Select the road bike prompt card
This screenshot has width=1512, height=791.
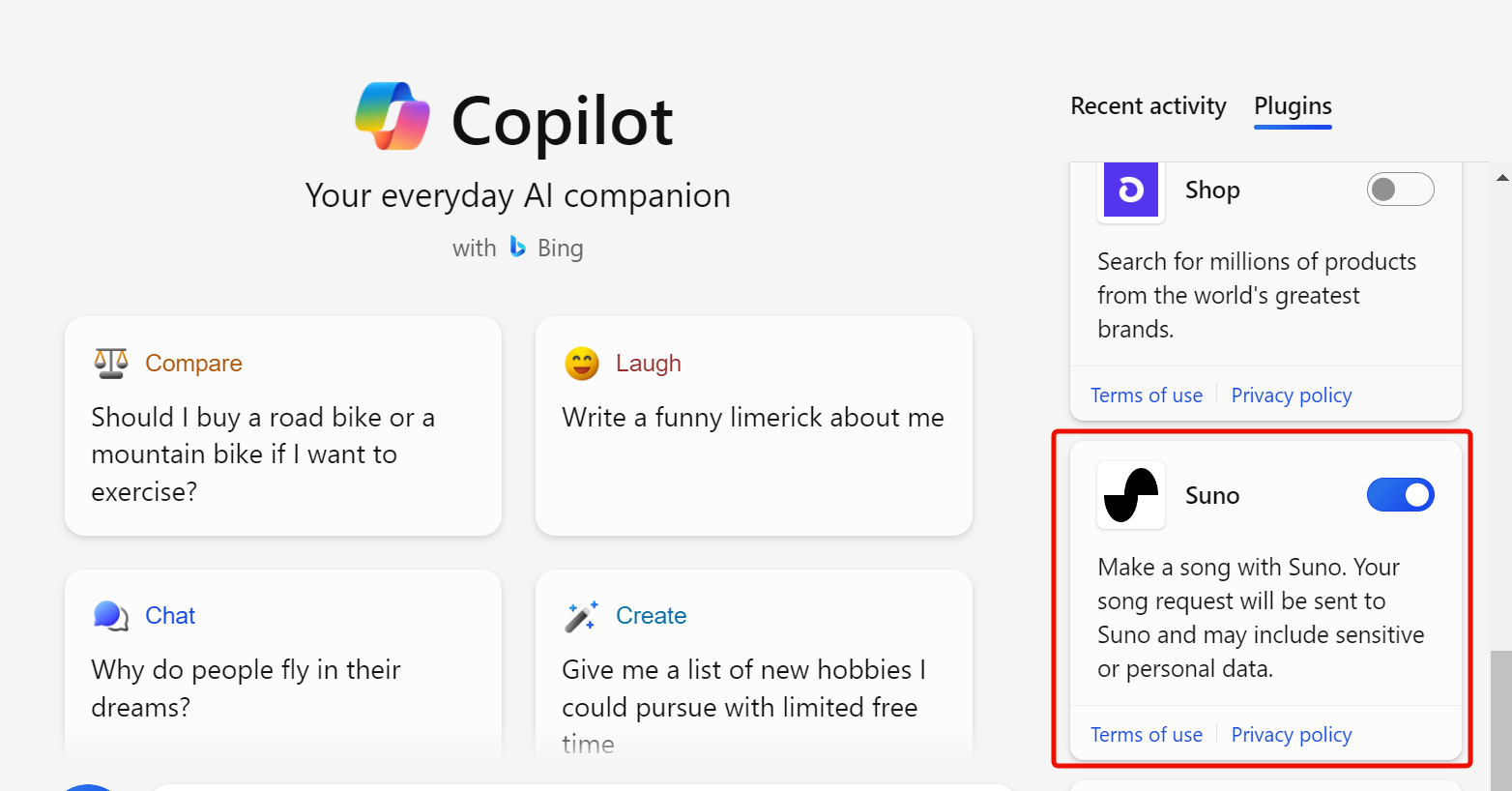coord(282,425)
